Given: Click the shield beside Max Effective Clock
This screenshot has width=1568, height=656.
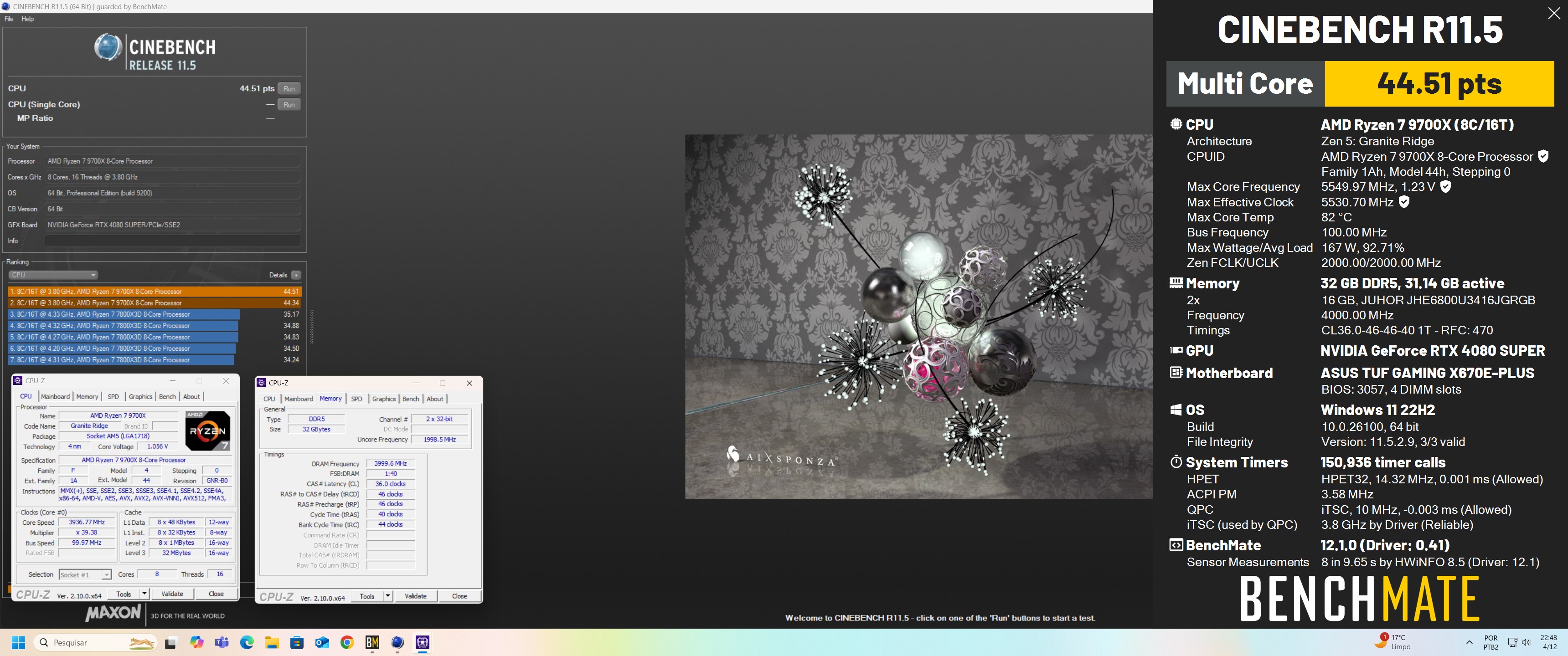Looking at the screenshot, I should click(1404, 202).
